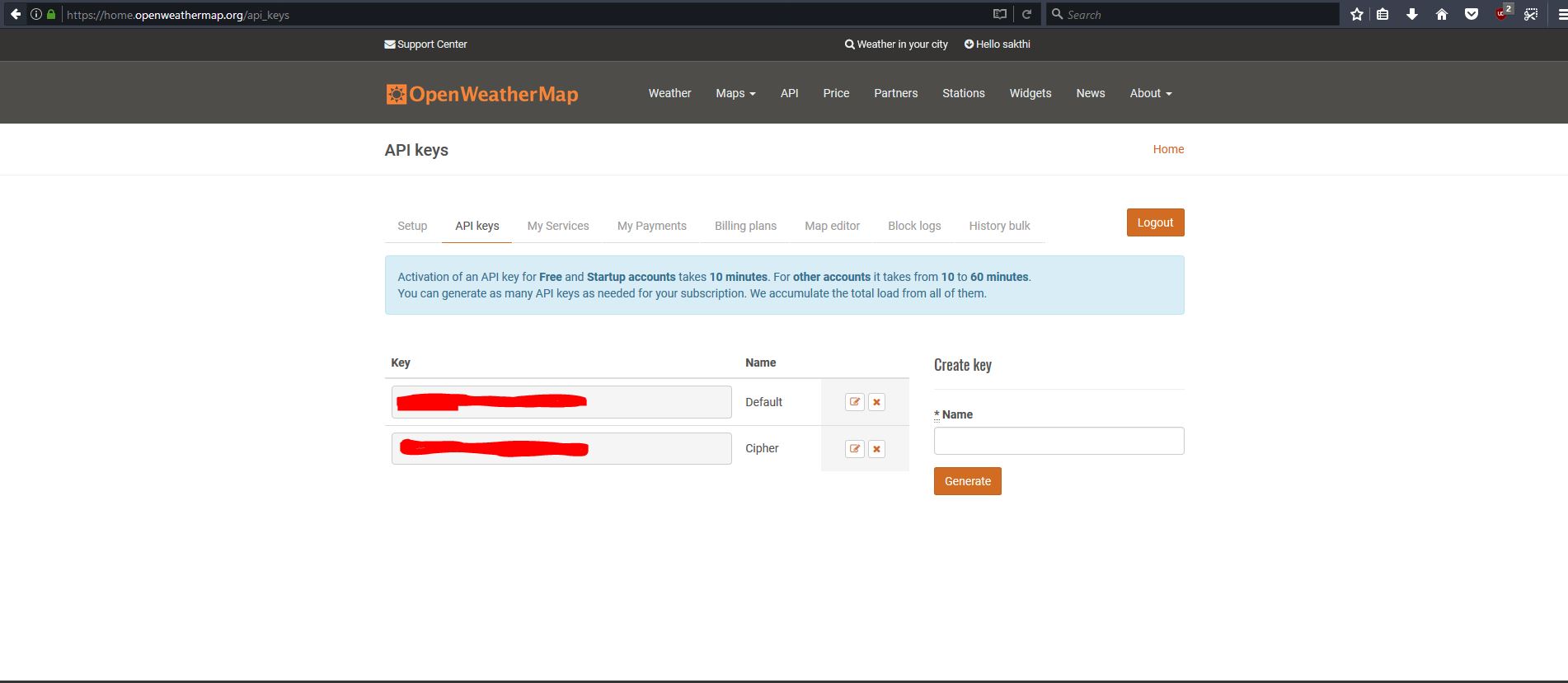This screenshot has height=683, width=1568.
Task: Open the Widgets nav item
Action: click(1030, 93)
